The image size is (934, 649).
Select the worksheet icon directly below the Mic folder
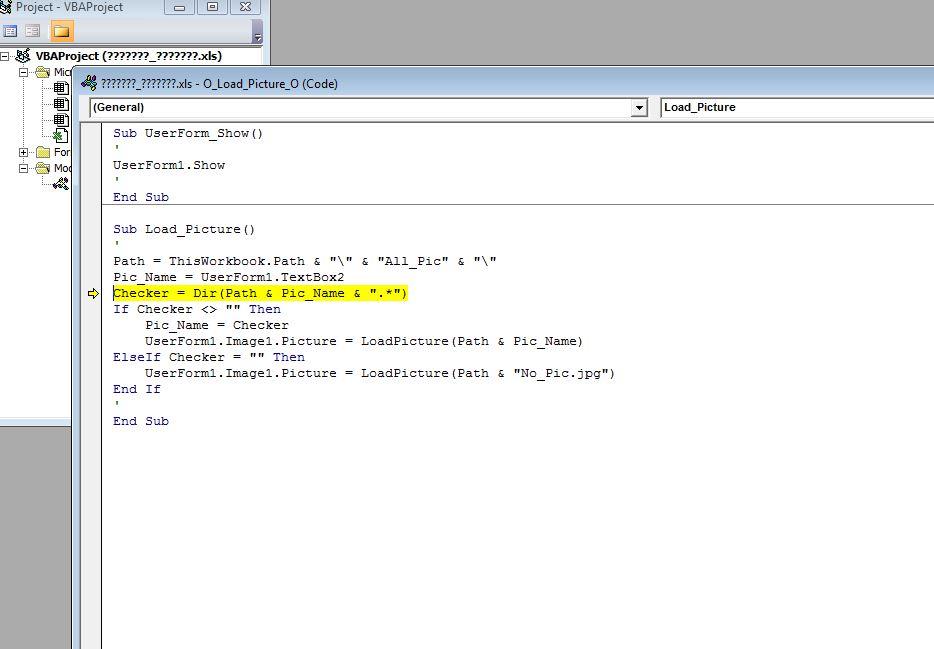[61, 88]
